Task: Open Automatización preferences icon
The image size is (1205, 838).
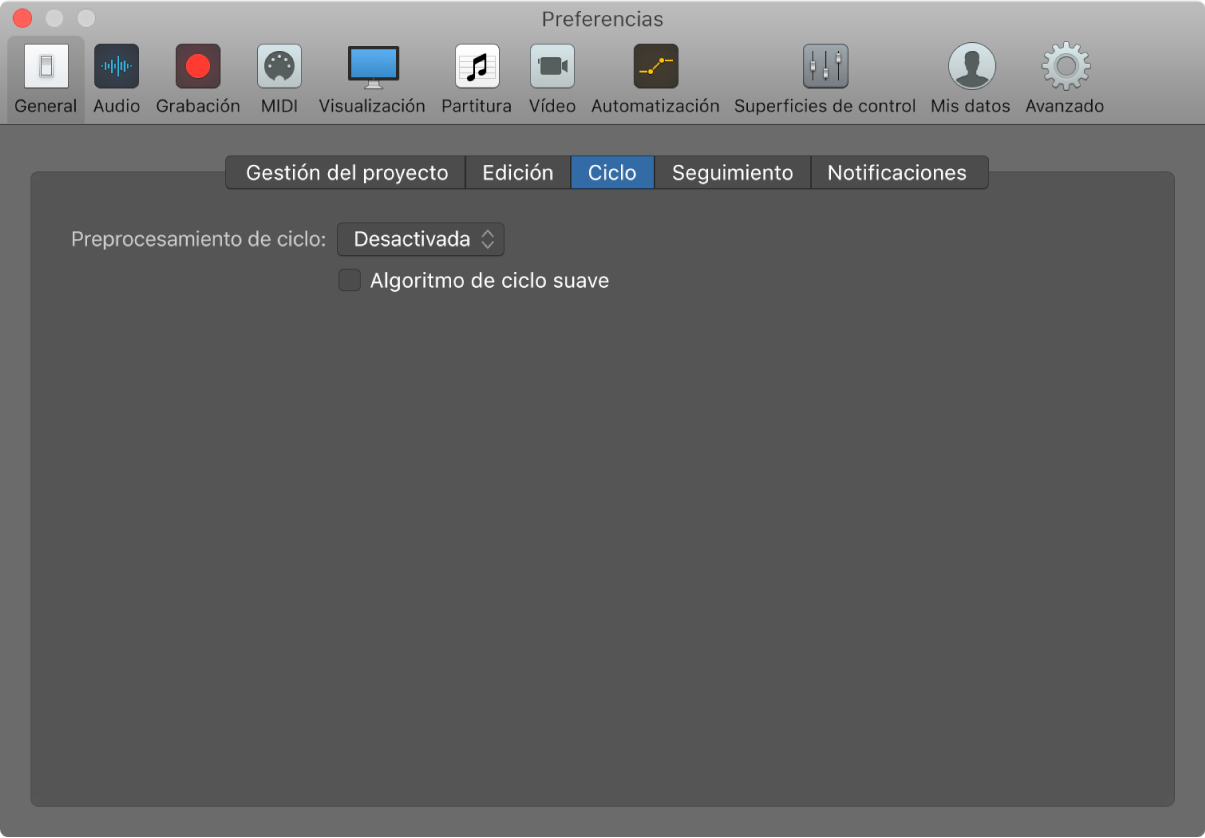Action: point(655,67)
